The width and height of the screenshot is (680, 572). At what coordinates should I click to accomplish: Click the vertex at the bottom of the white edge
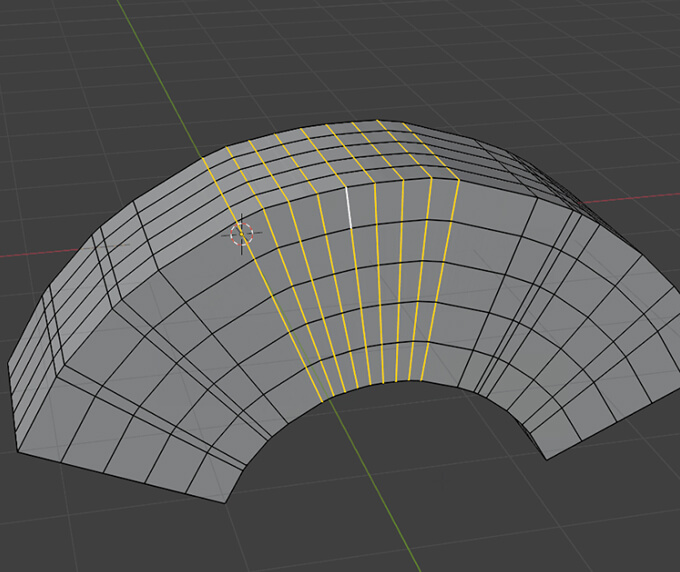point(351,228)
